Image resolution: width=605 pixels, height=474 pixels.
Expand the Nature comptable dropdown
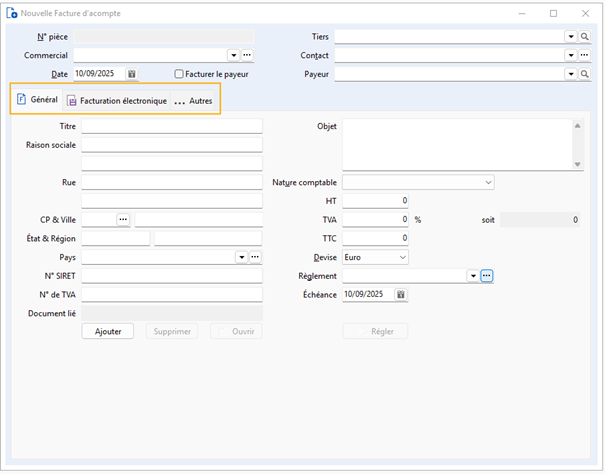click(x=488, y=183)
